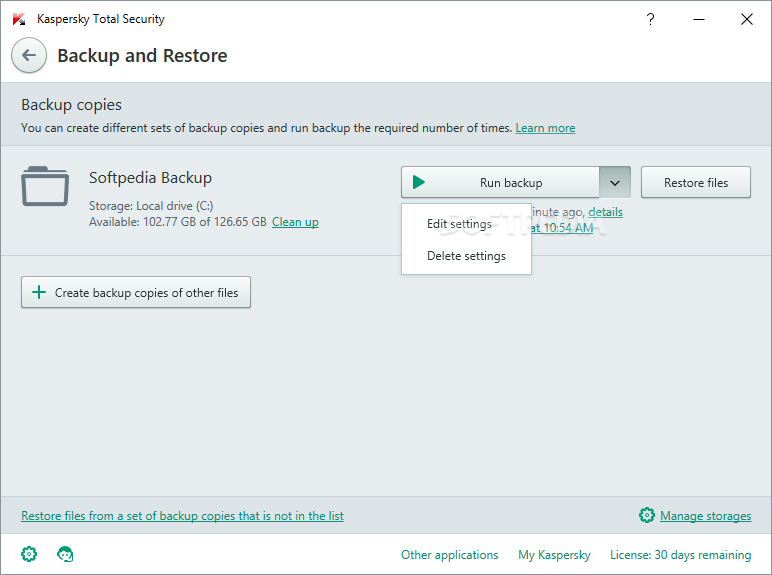Click Available: 102.77 GB of 126.65 GB text

[x=177, y=222]
